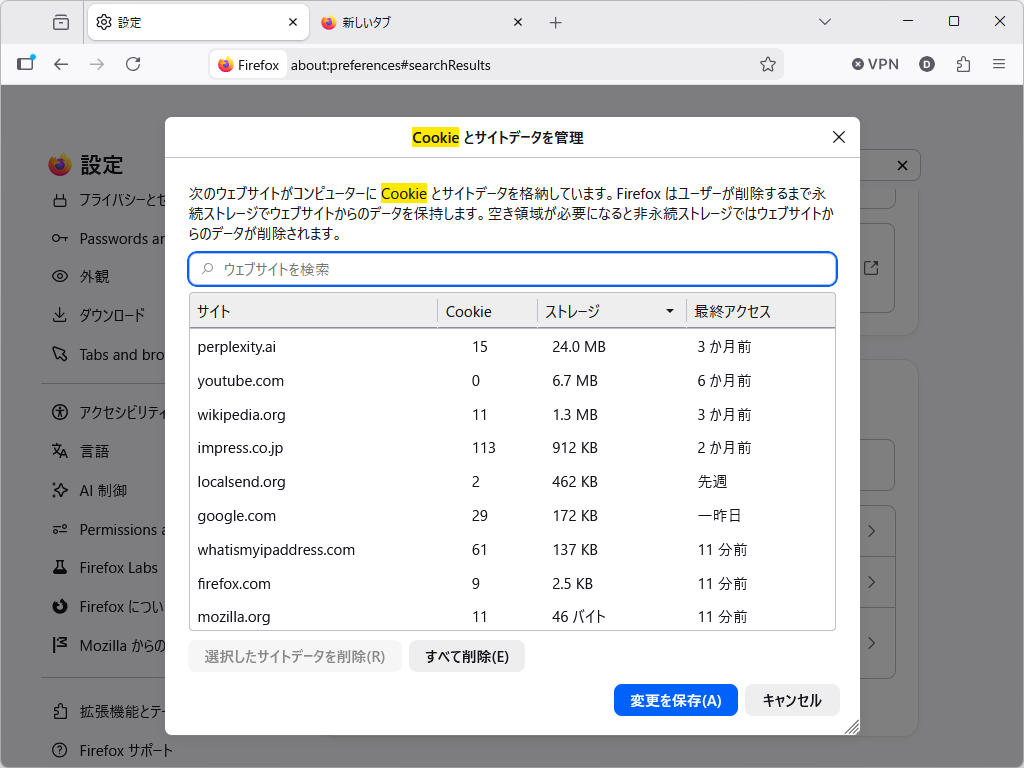Open the extensions puzzle icon

(963, 64)
